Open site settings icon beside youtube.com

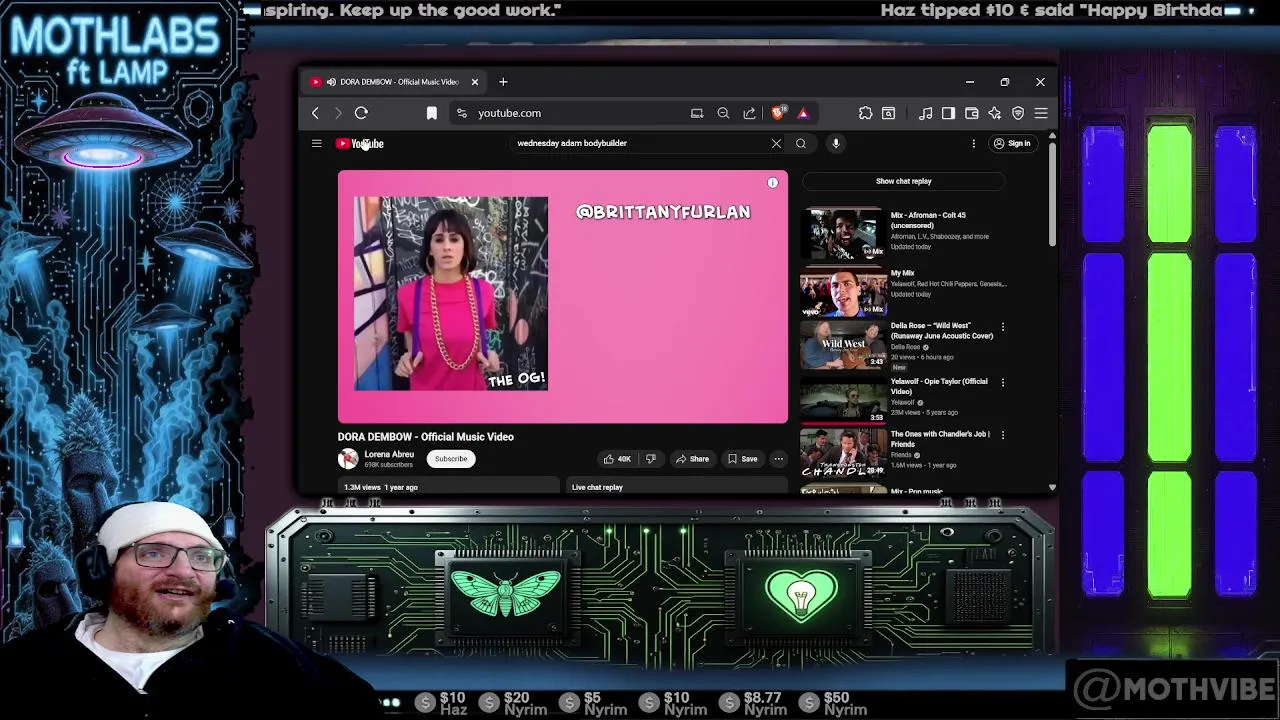461,113
